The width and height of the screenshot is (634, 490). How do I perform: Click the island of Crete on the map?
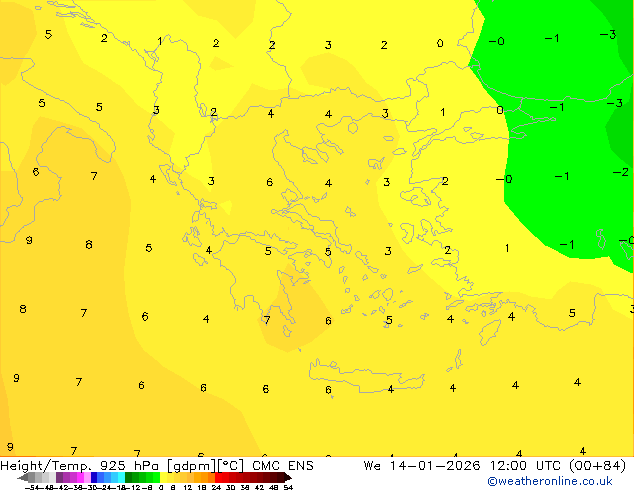click(366, 376)
